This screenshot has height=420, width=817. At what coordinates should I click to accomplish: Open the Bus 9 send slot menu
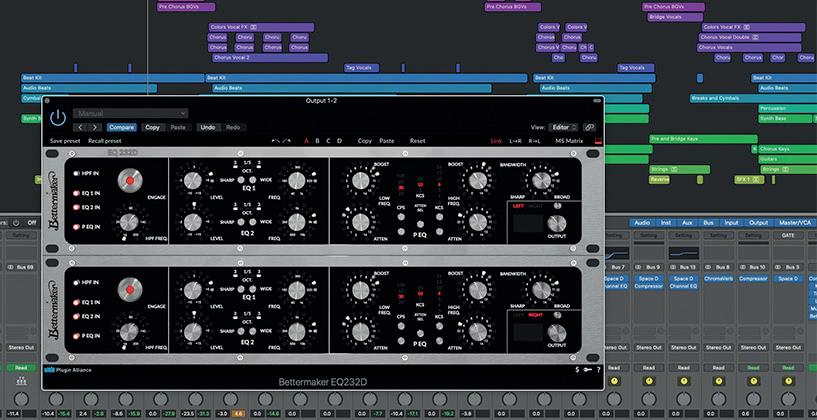coord(649,267)
